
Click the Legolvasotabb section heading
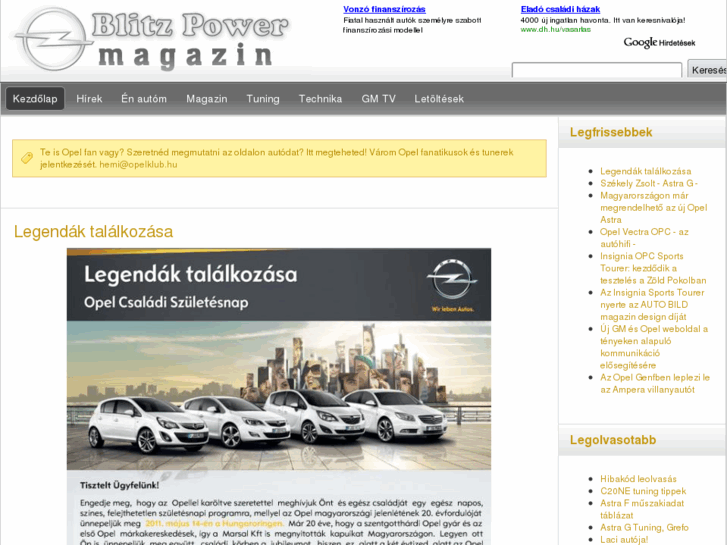click(x=612, y=440)
